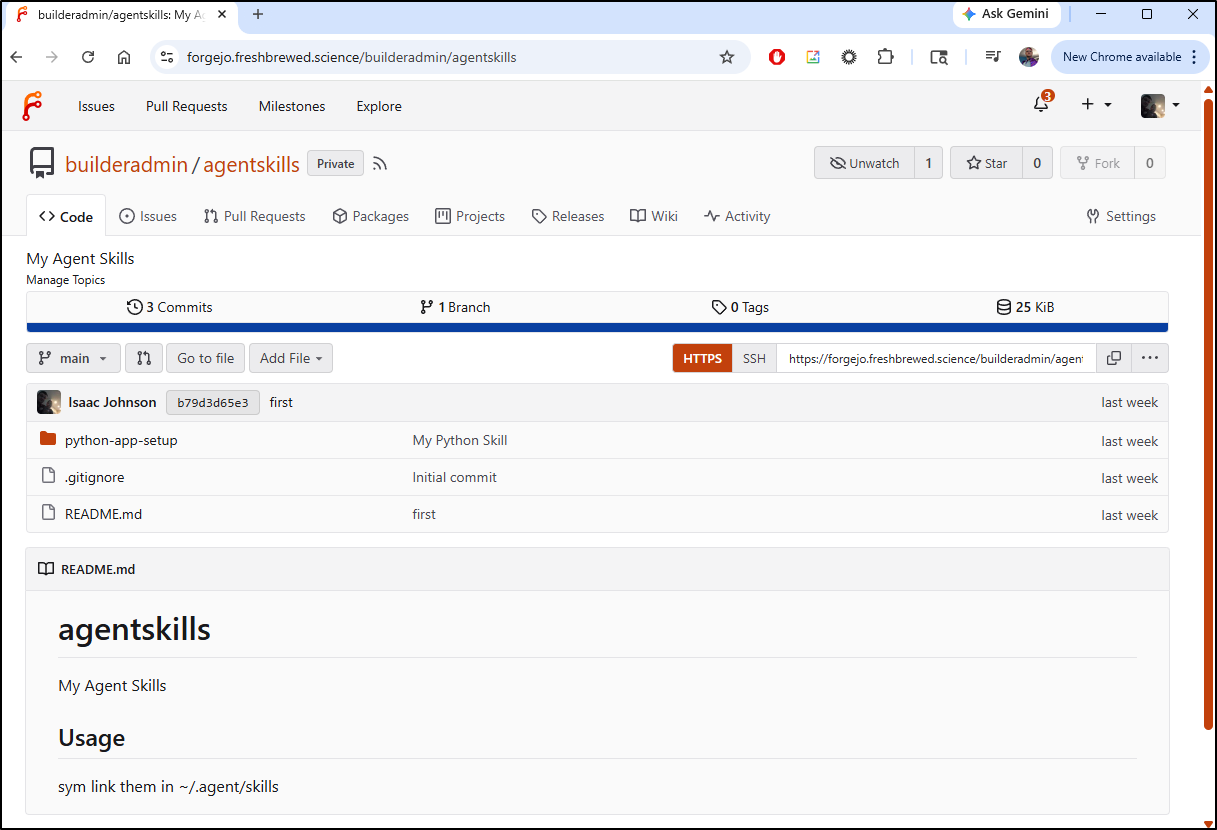Toggle Unwatch on this repository
1217x830 pixels.
[x=864, y=163]
